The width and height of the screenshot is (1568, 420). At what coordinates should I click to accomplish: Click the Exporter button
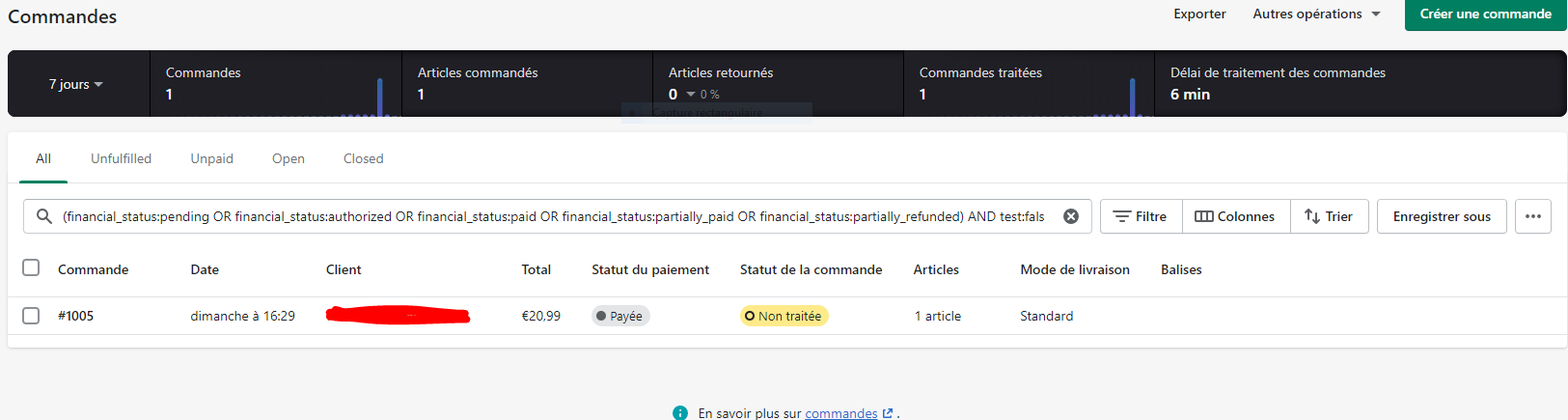(x=1199, y=14)
